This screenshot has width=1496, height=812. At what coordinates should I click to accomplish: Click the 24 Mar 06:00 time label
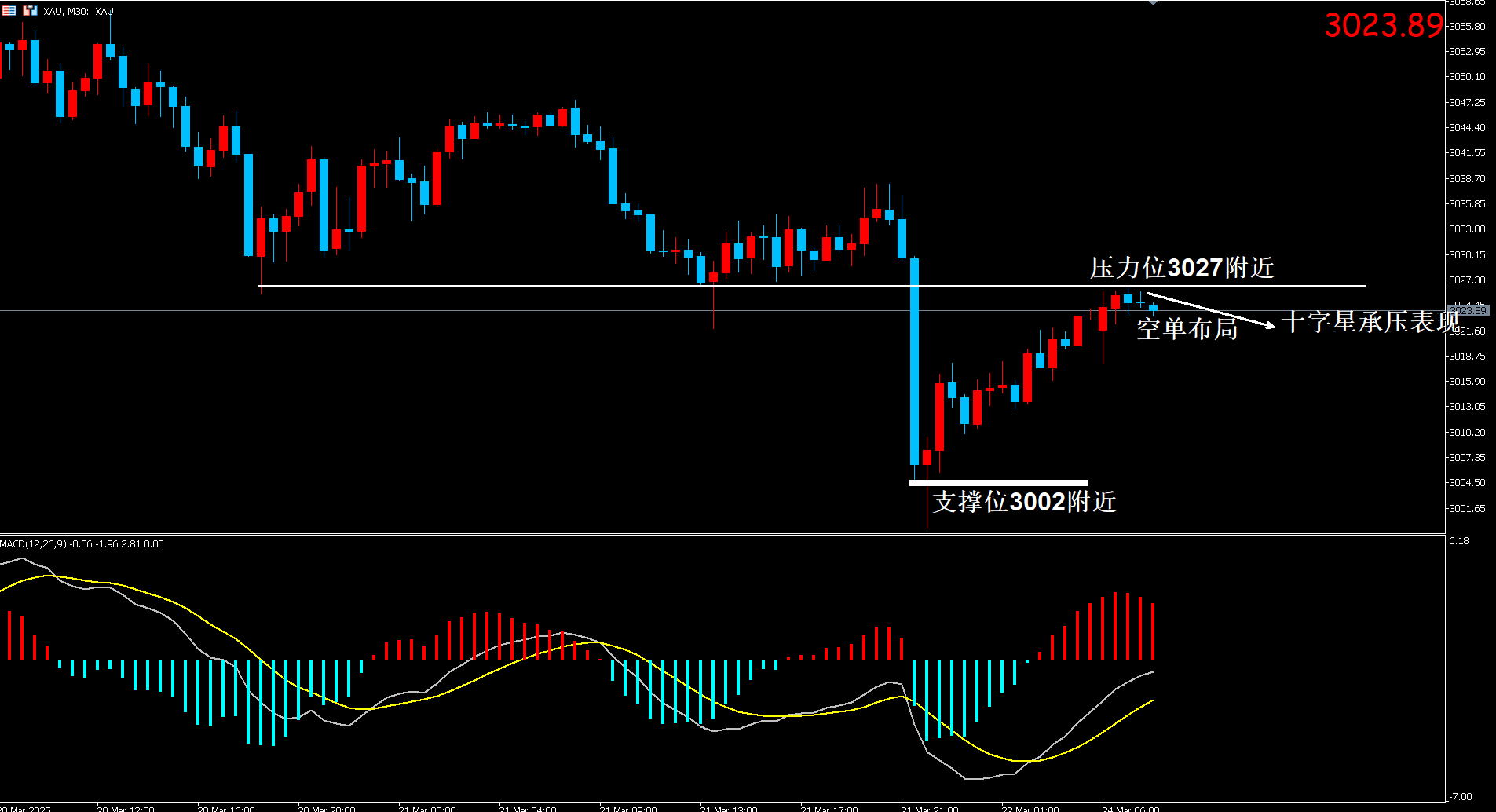pos(1130,808)
